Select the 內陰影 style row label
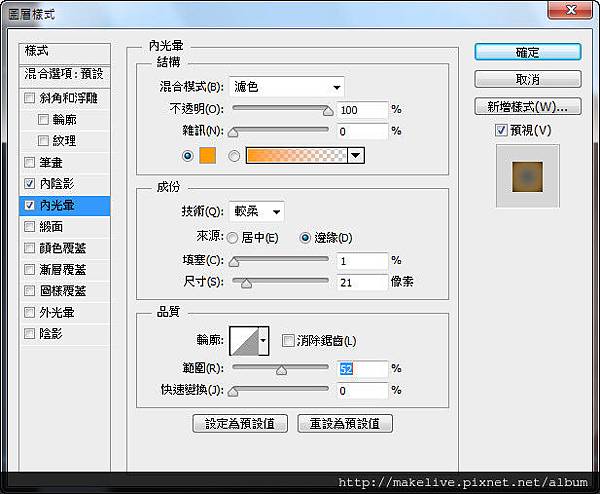 [x=57, y=184]
